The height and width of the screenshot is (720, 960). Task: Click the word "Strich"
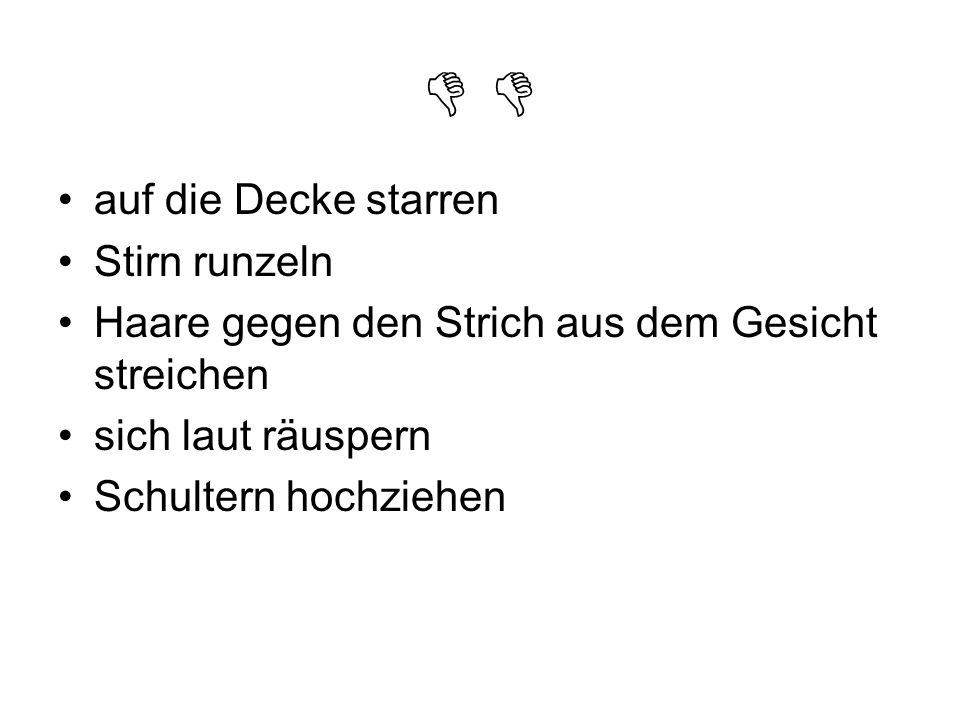tap(489, 322)
